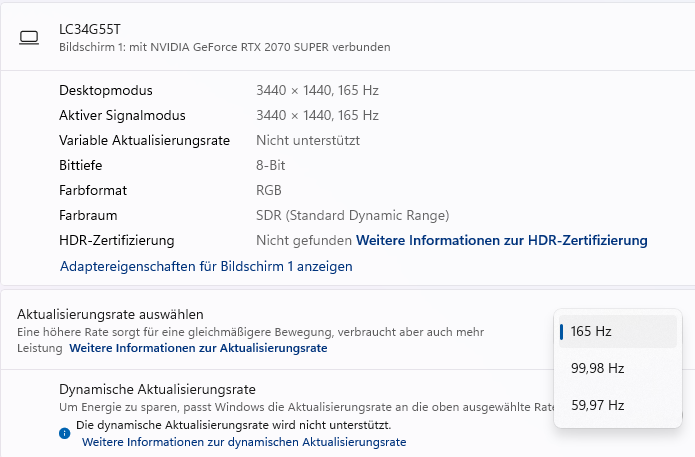
Task: Click the Variable Aktualisierungsrate label
Action: click(x=145, y=140)
